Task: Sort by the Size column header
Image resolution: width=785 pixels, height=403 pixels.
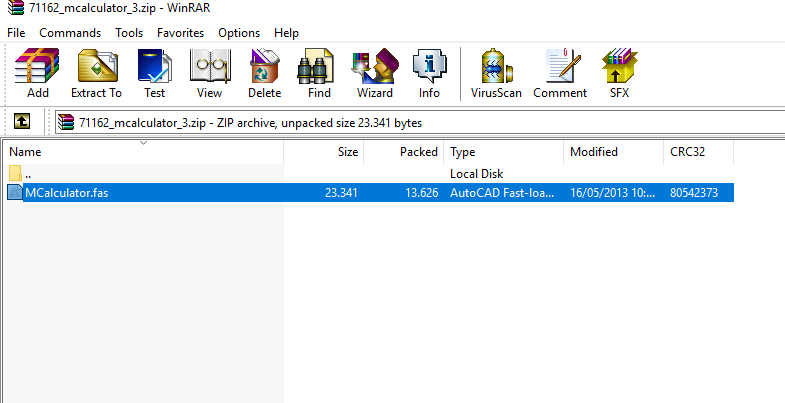Action: coord(324,152)
